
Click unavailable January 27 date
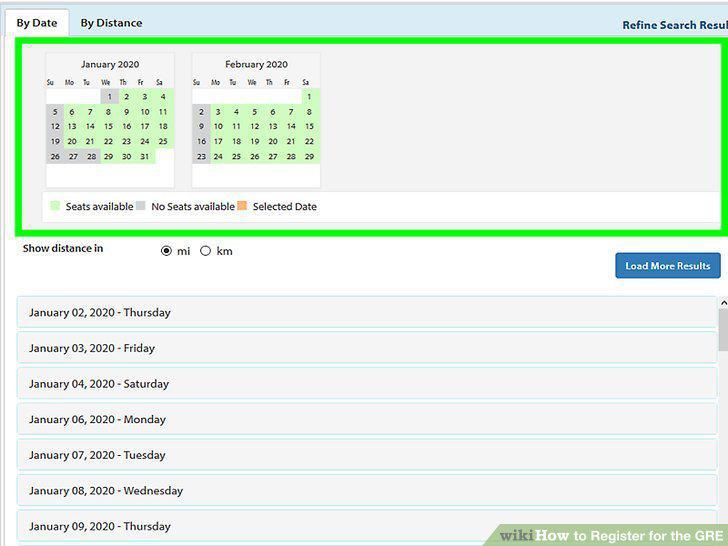(x=73, y=156)
